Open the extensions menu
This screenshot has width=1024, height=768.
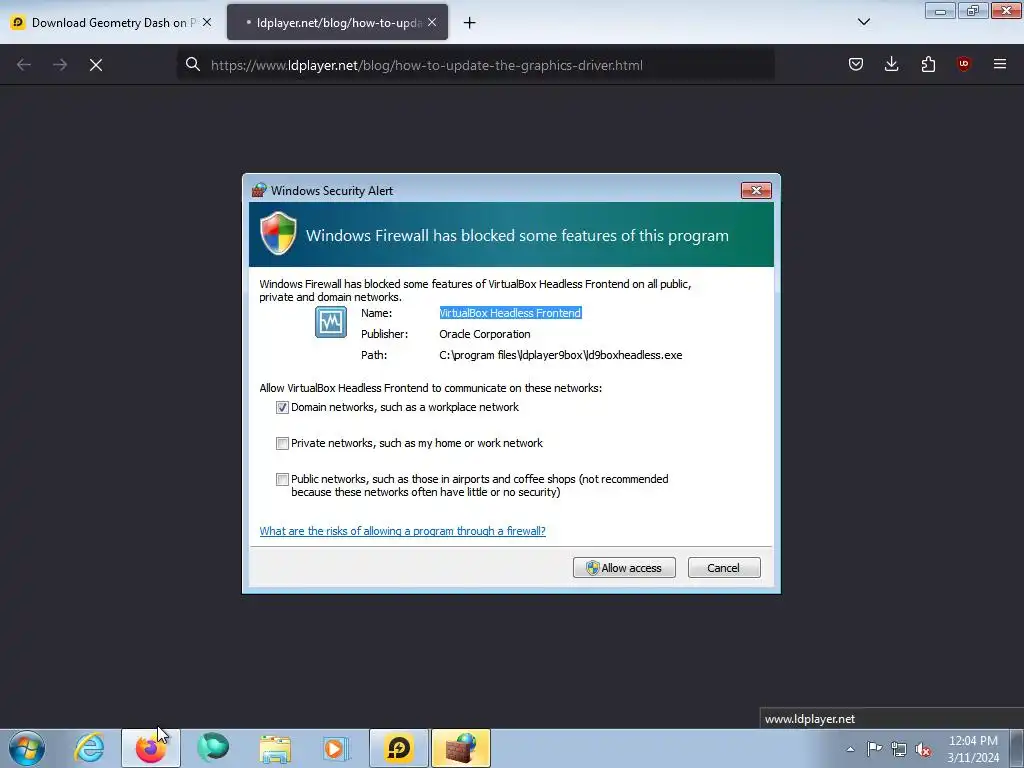click(928, 64)
